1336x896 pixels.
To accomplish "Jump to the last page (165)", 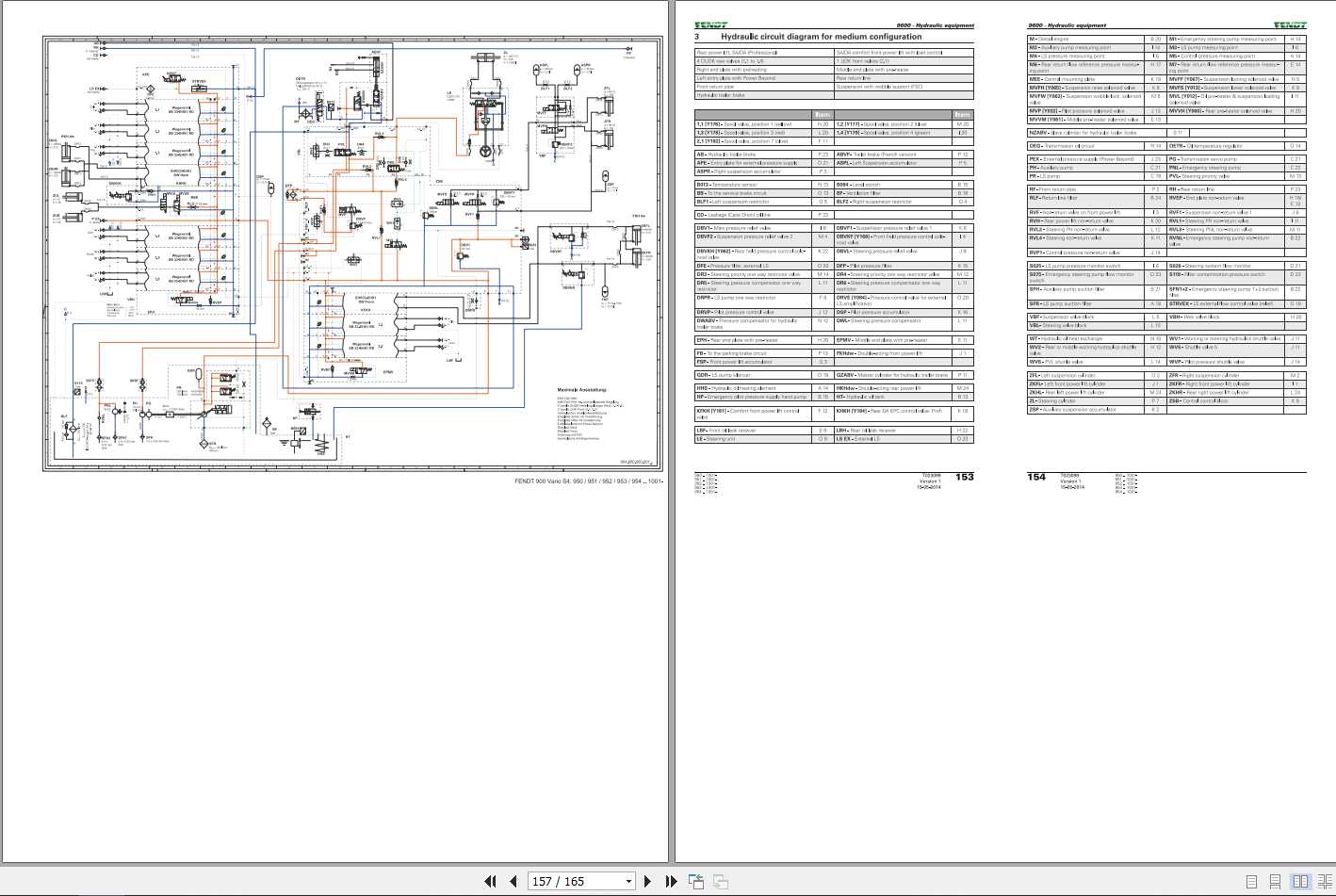I will [x=671, y=881].
